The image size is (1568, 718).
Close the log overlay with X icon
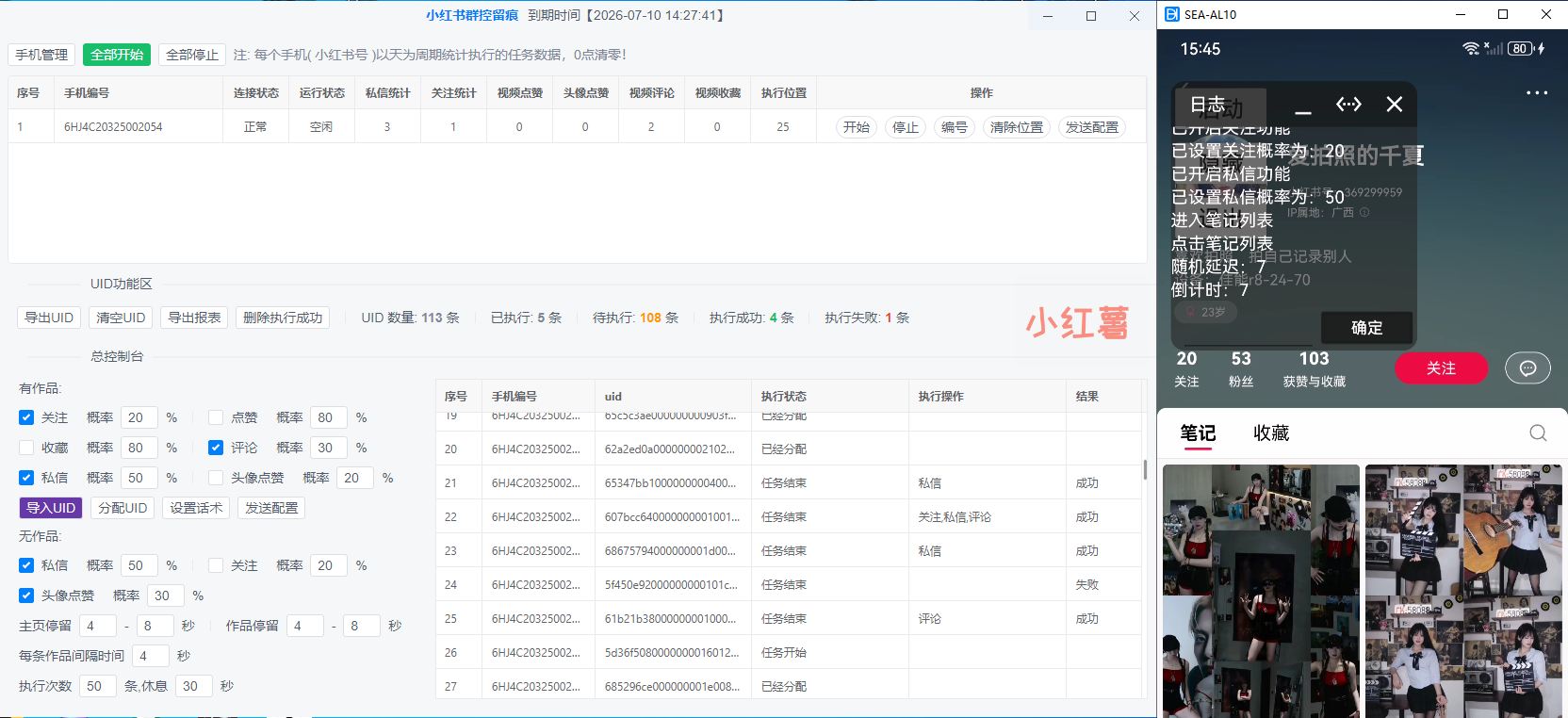(1395, 105)
